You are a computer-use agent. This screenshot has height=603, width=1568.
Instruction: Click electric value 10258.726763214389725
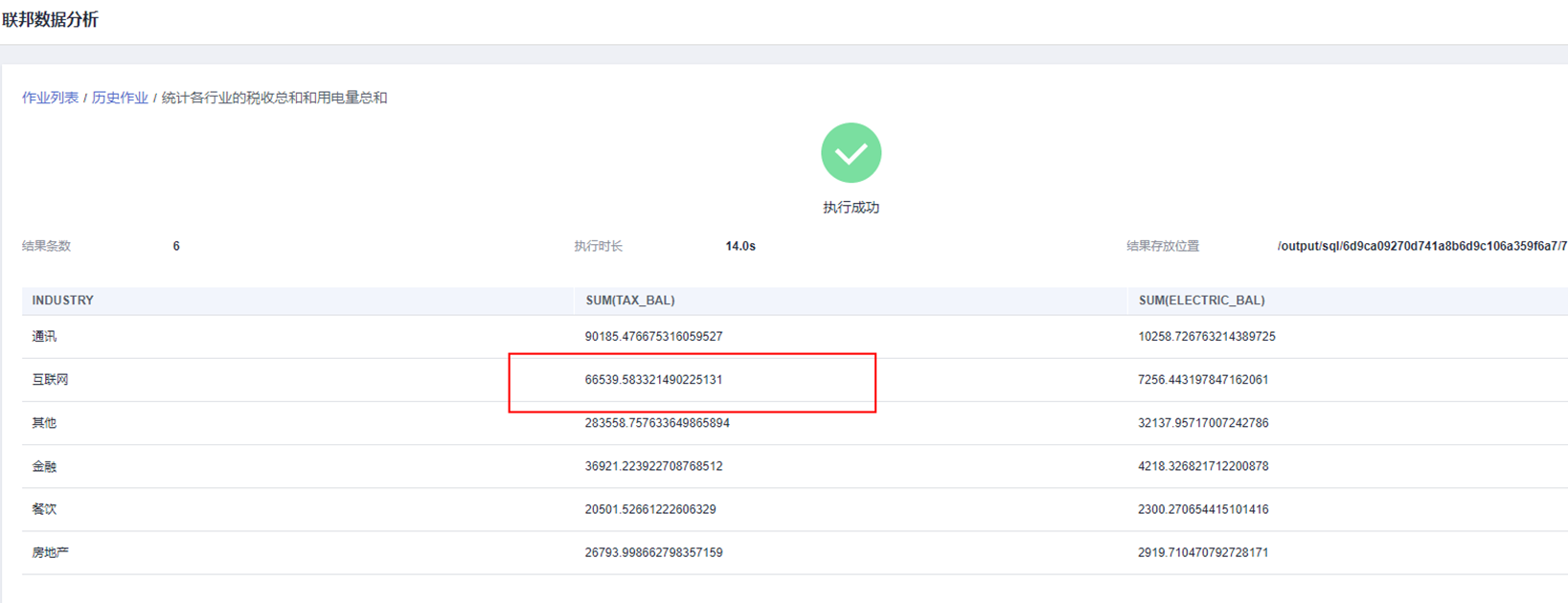[x=1207, y=337]
